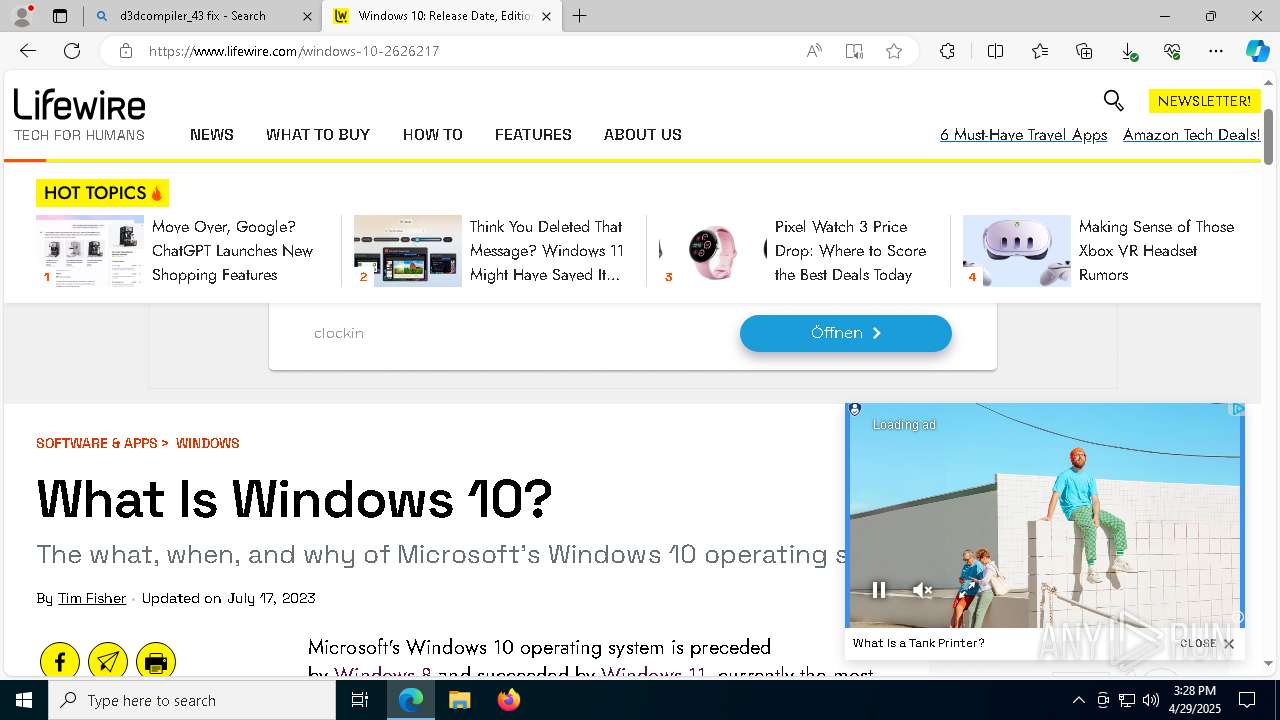The image size is (1280, 720).
Task: Open ChatGPT Shopping Features hot topic
Action: 233,251
